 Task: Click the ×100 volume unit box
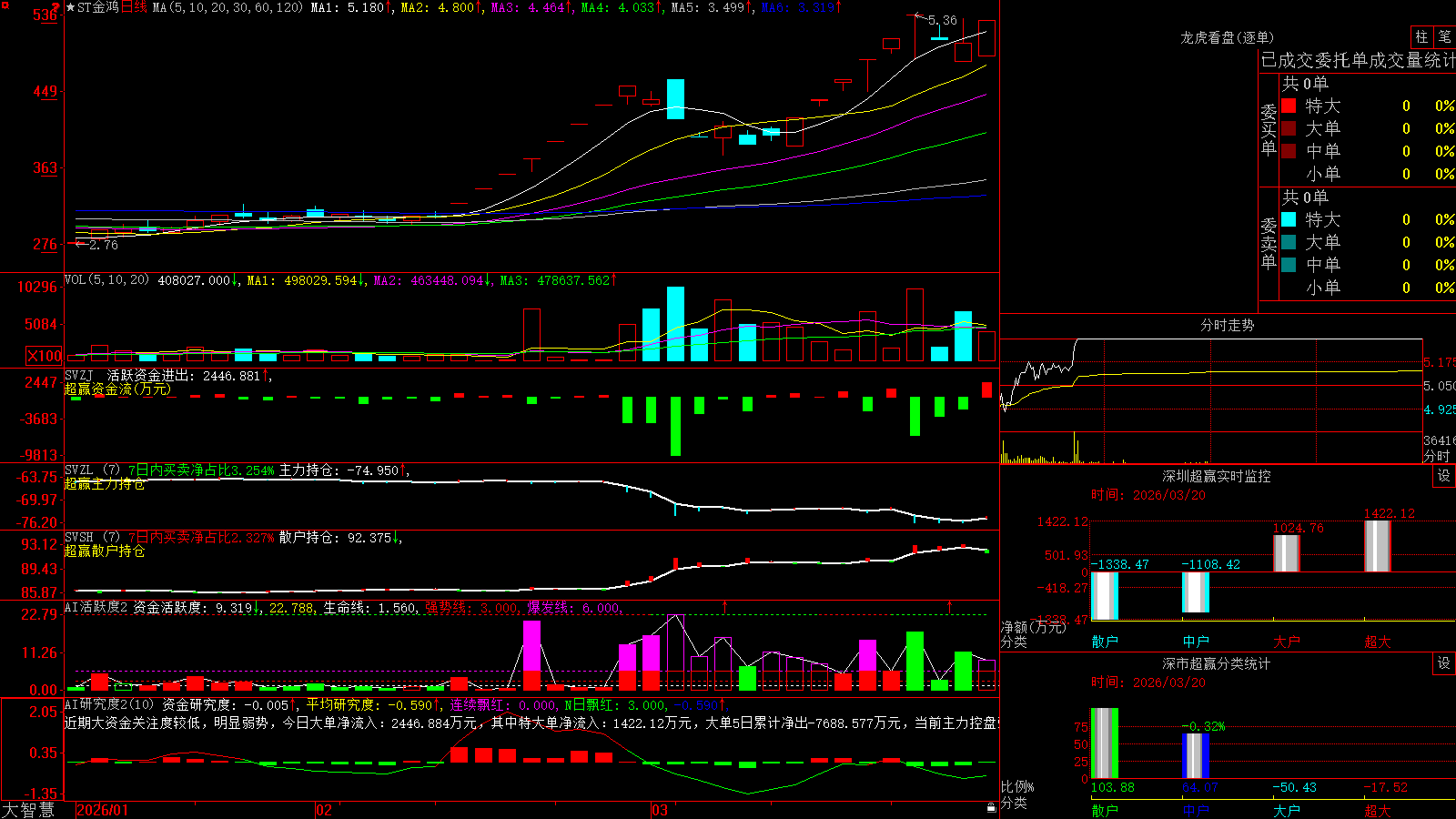[45, 356]
